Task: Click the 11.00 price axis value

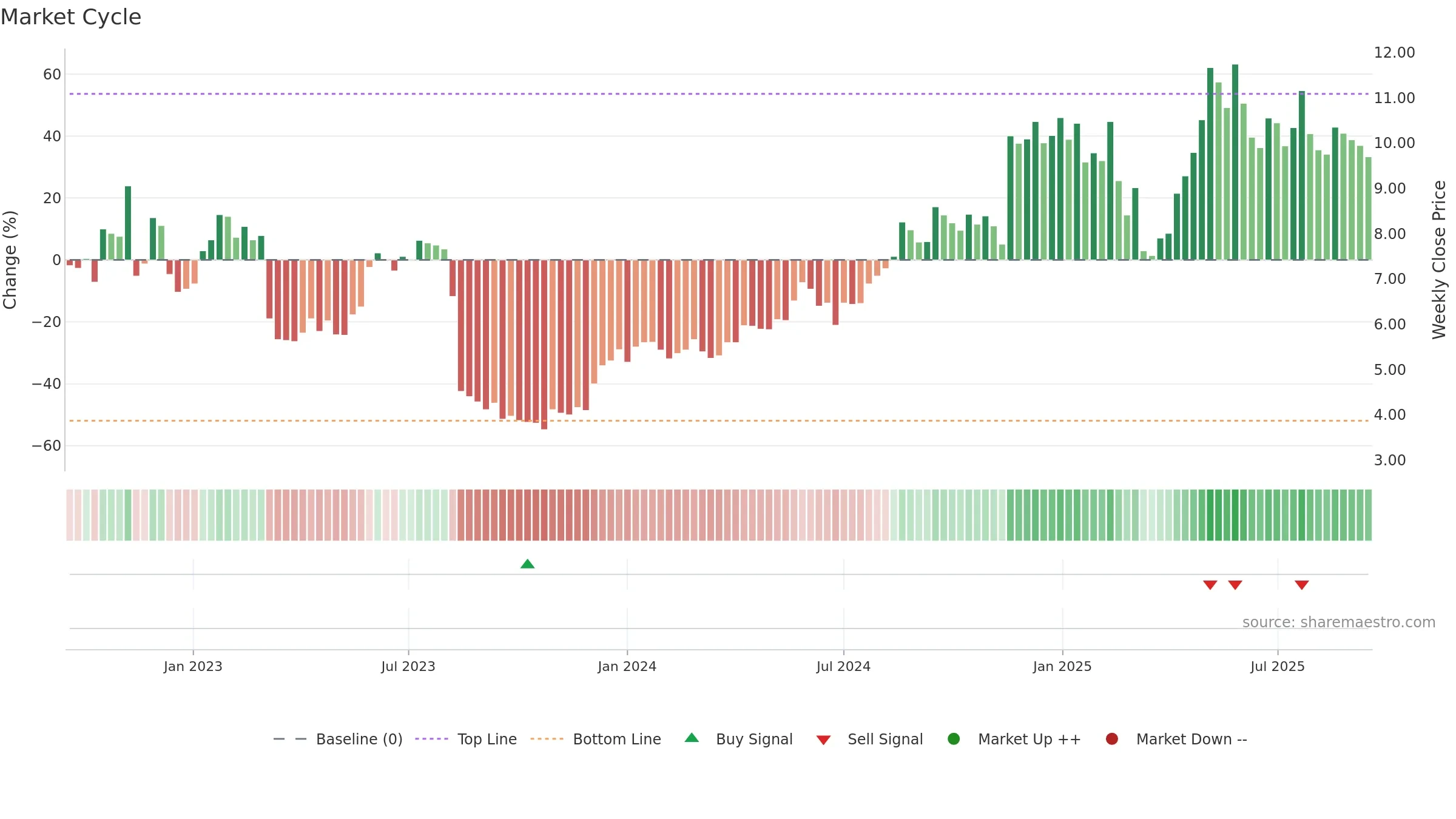Action: coord(1394,98)
